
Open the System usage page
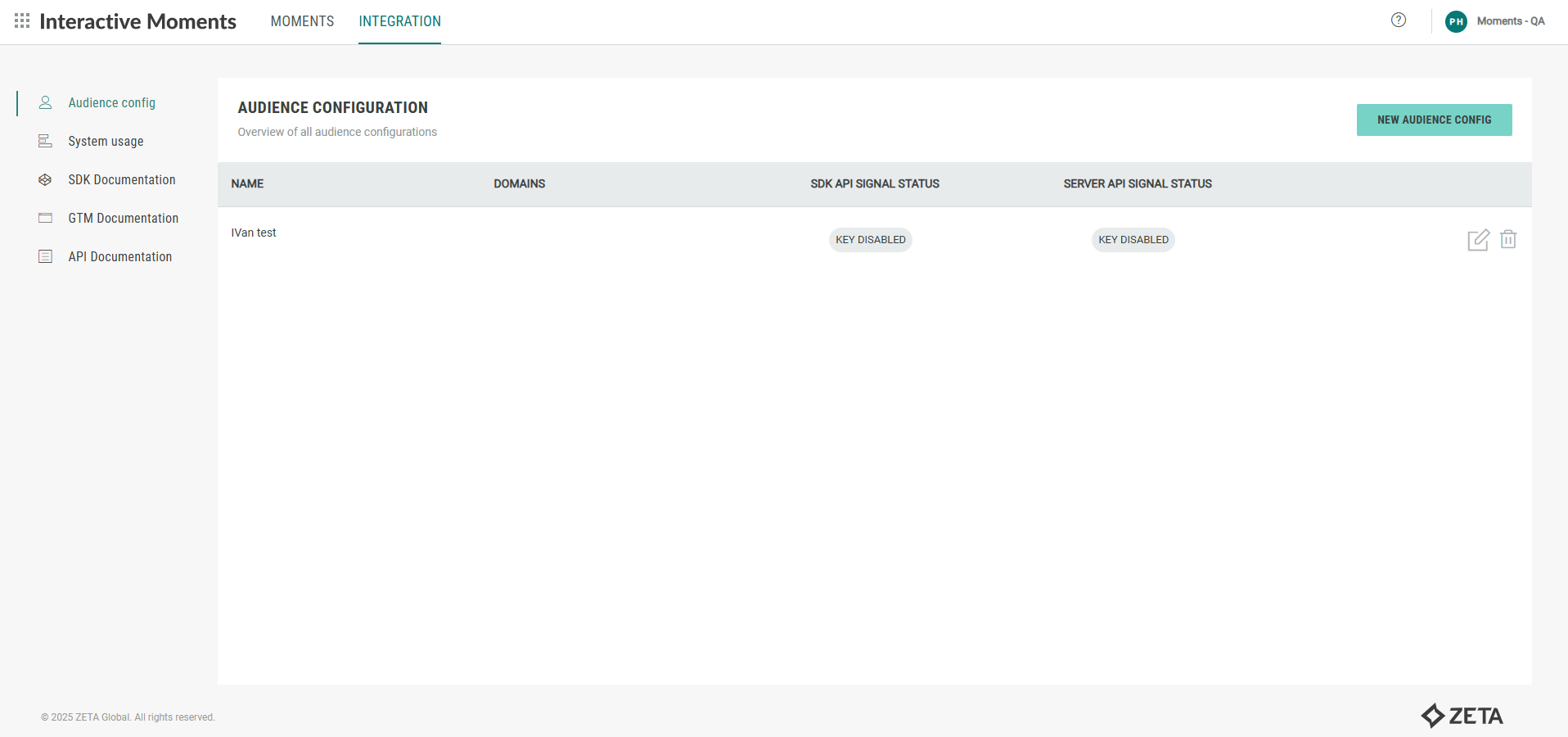[x=106, y=141]
